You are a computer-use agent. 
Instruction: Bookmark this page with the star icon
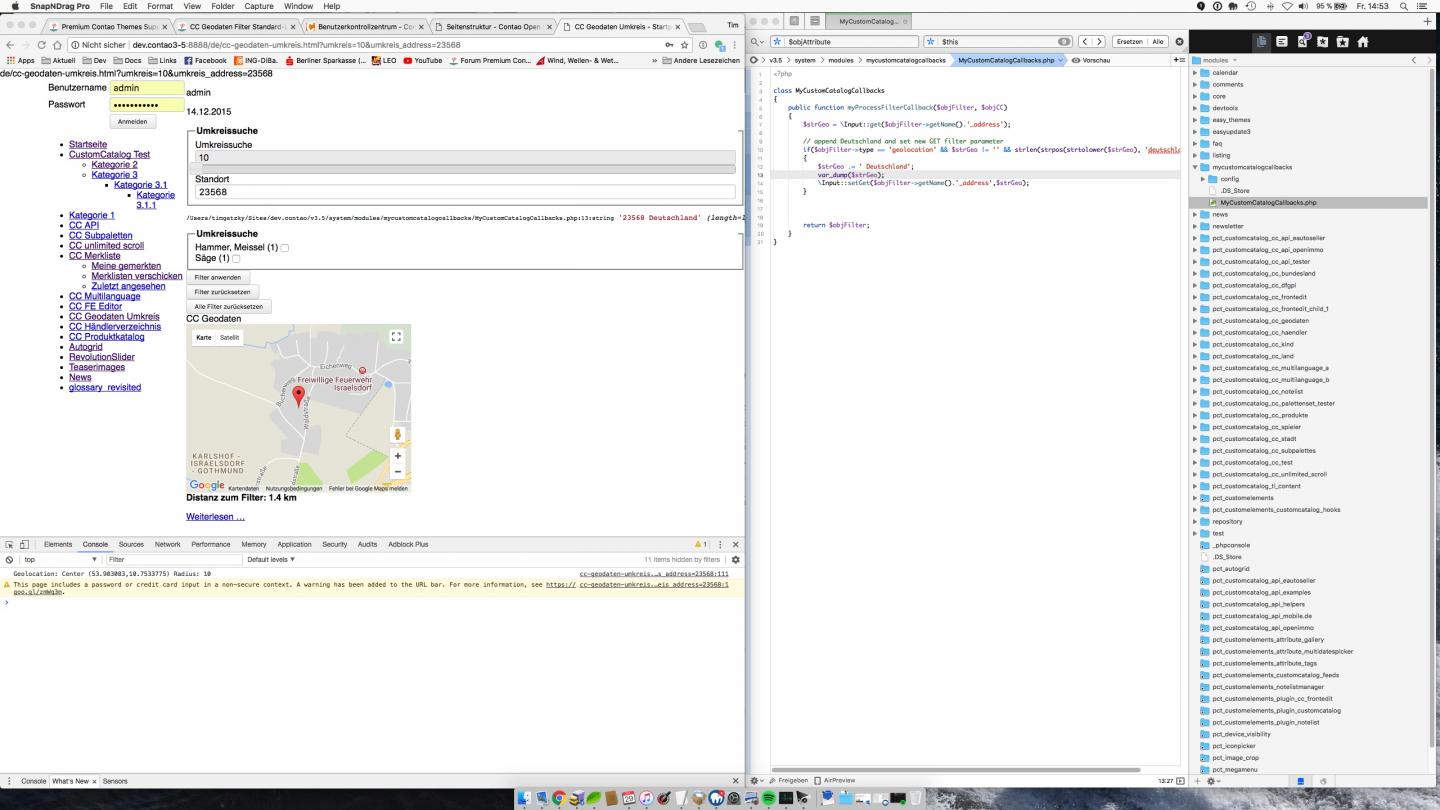684,45
